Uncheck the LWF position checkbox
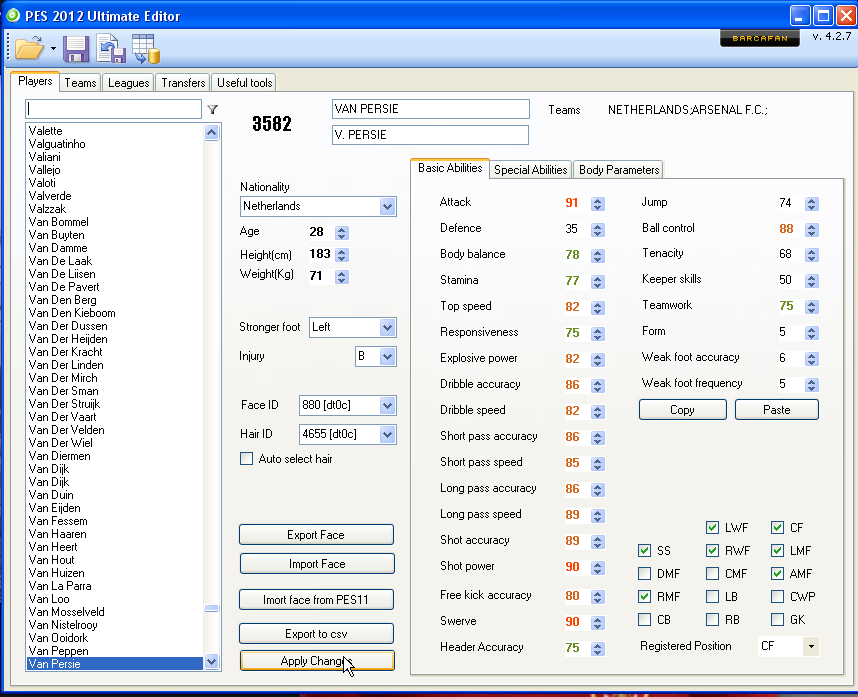The image size is (858, 697). point(712,527)
